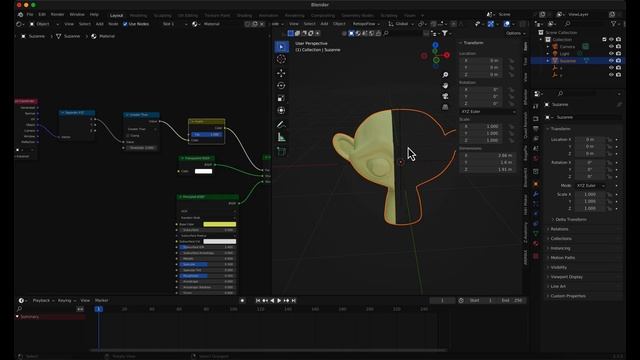Click the white Transparent BSDF color swatch
The width and height of the screenshot is (640, 360).
(x=203, y=171)
